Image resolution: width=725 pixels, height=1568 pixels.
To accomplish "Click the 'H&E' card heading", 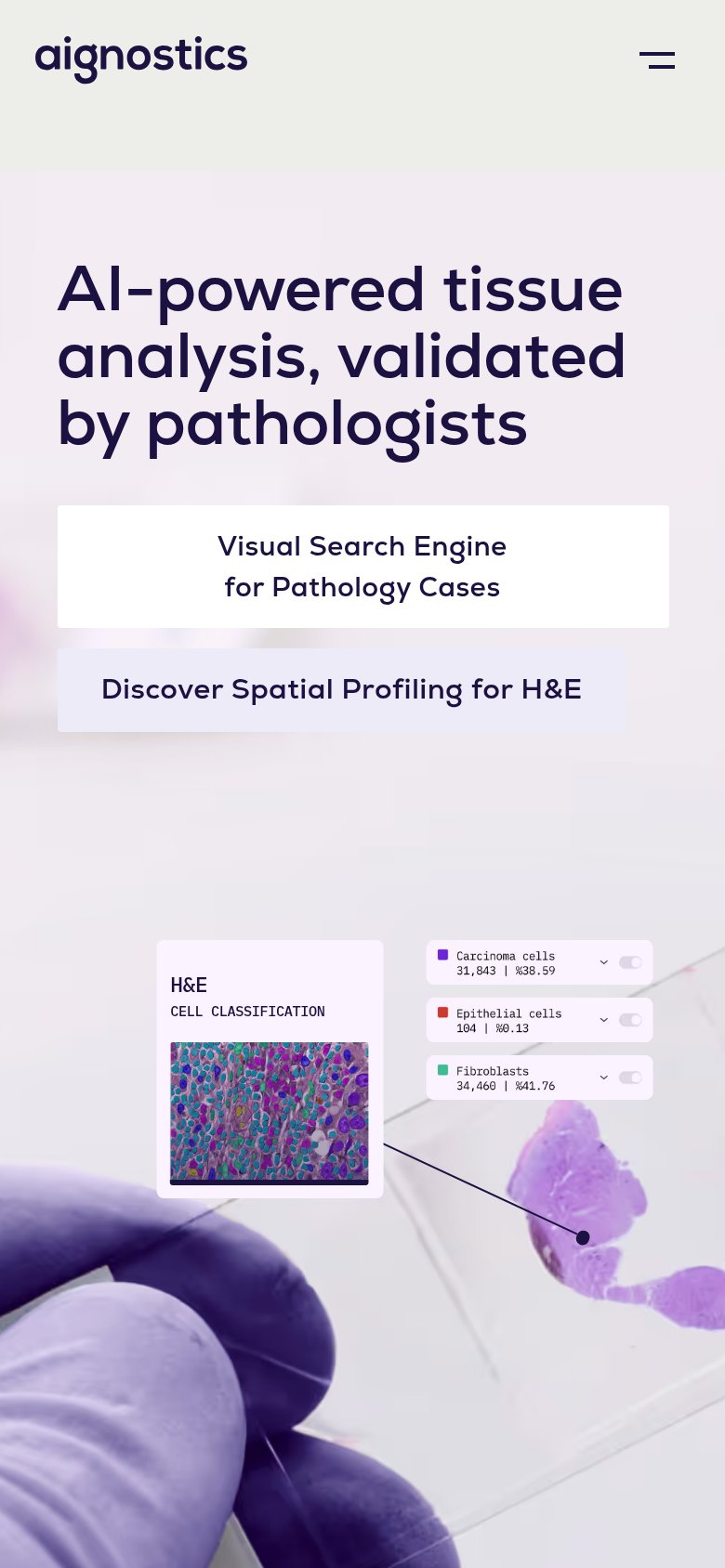I will click(x=189, y=985).
